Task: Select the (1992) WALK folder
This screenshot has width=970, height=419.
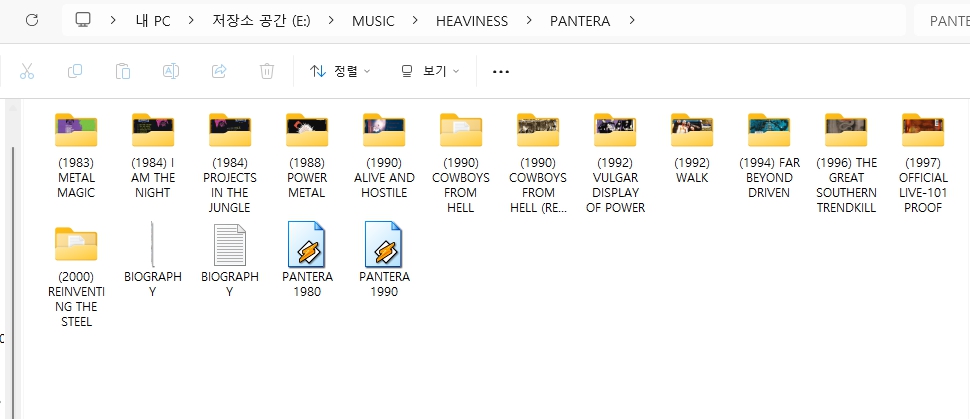Action: [x=692, y=147]
